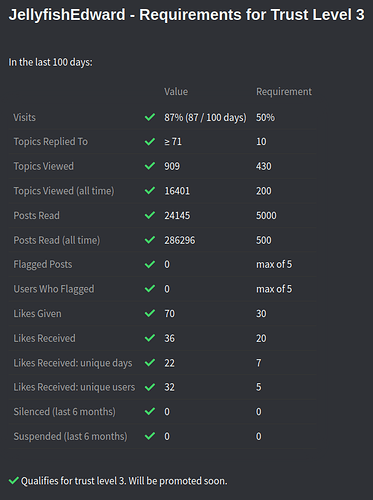
Task: Click the checkmark for Likes Received: unique users
Action: tap(150, 387)
